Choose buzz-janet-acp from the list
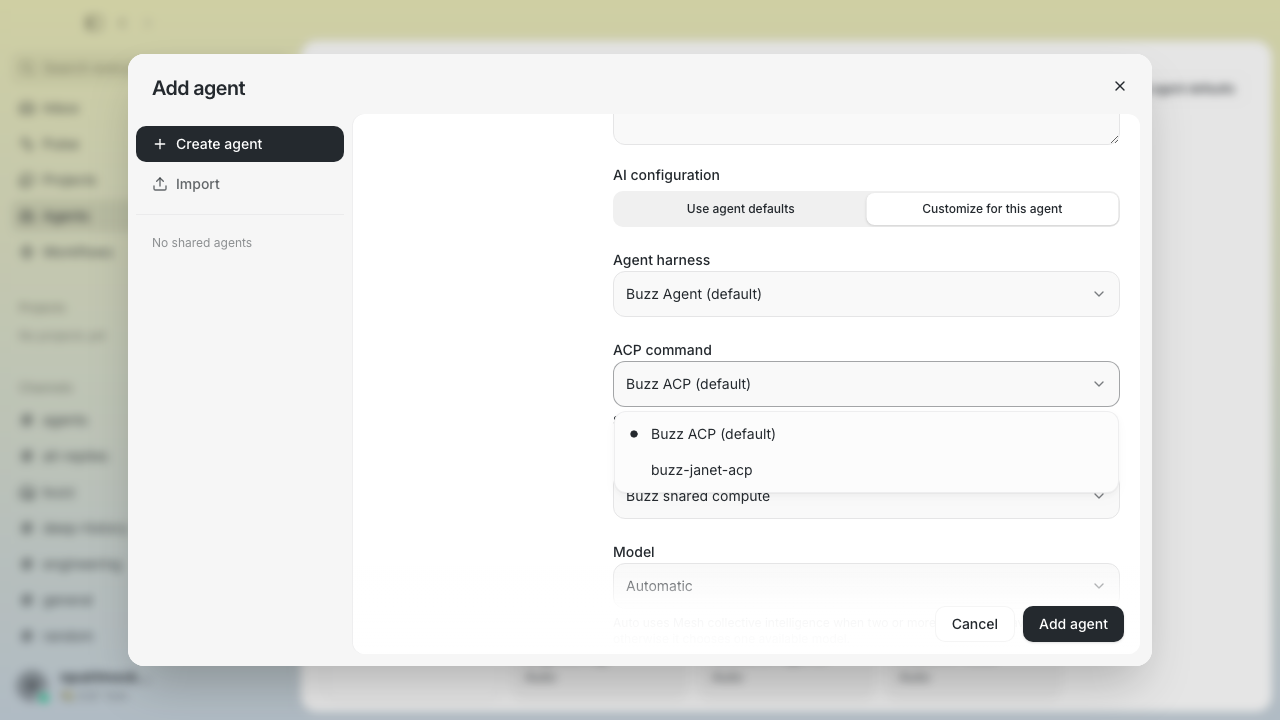Viewport: 1280px width, 720px height. tap(866, 470)
